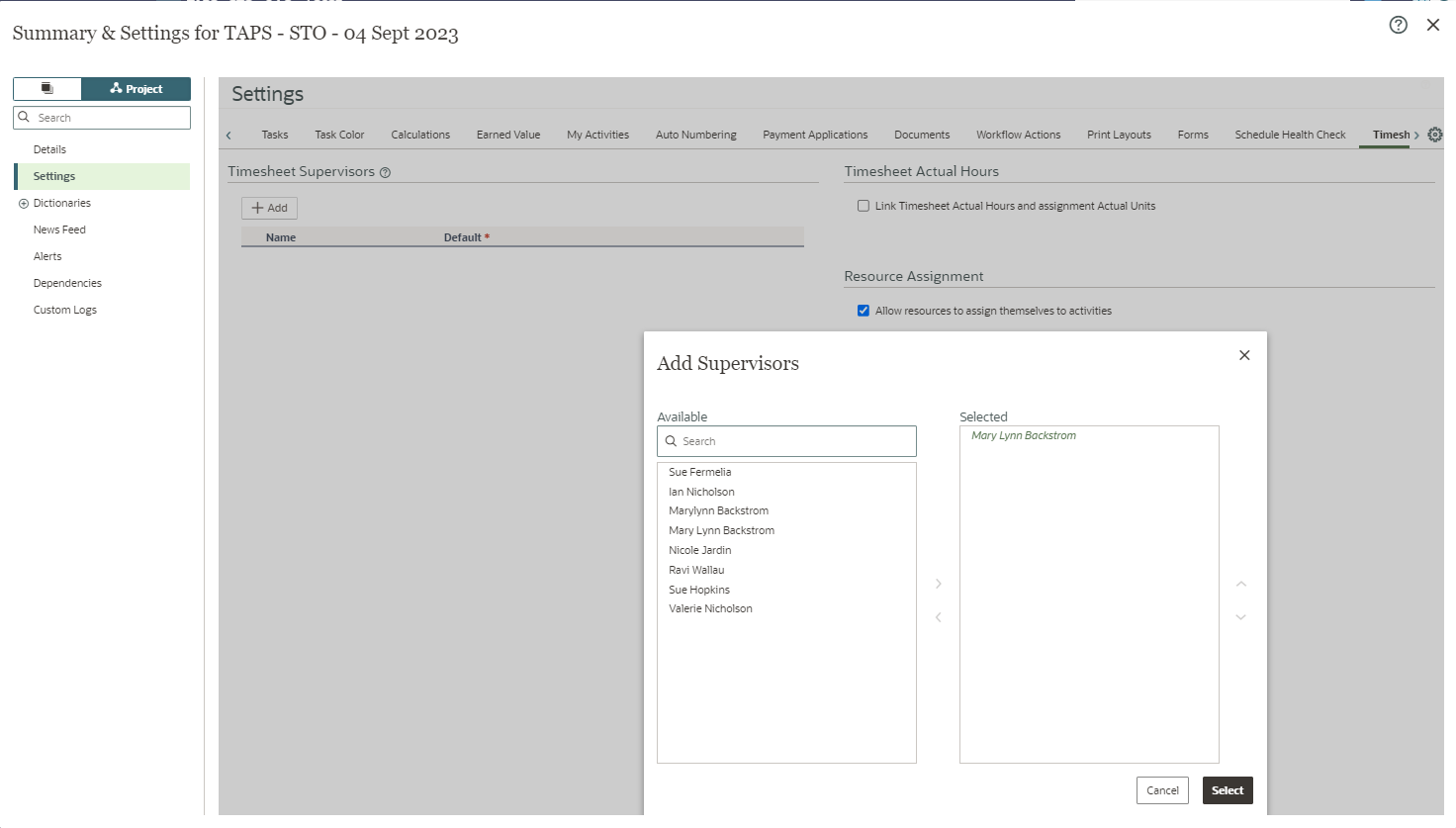Enable Link Timesheet Actual Hours checkbox
The height and width of the screenshot is (828, 1456).
point(864,206)
